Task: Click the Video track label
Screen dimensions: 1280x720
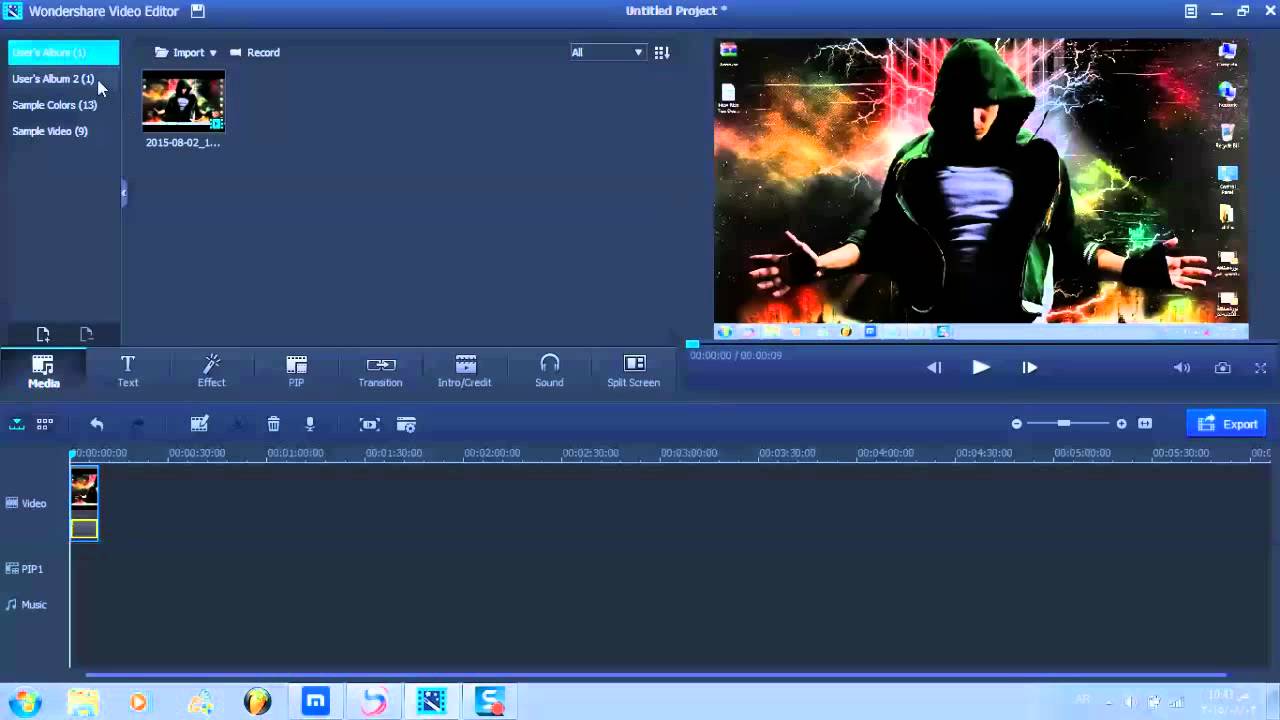Action: [x=27, y=503]
